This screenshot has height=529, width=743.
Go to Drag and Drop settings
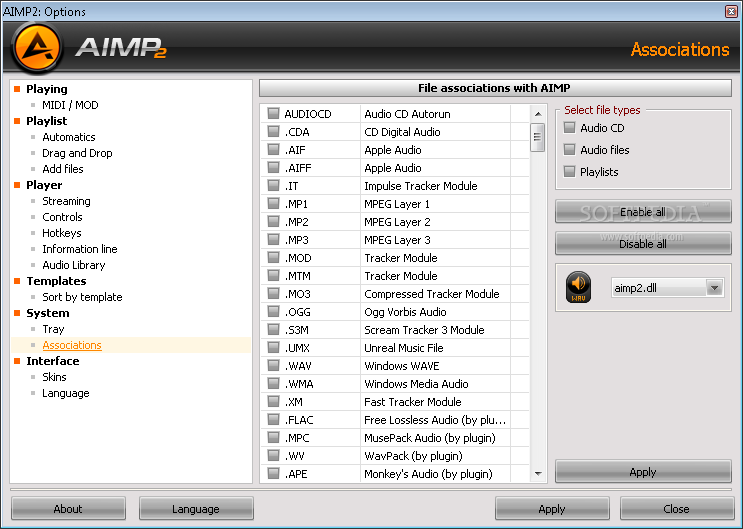pyautogui.click(x=77, y=153)
